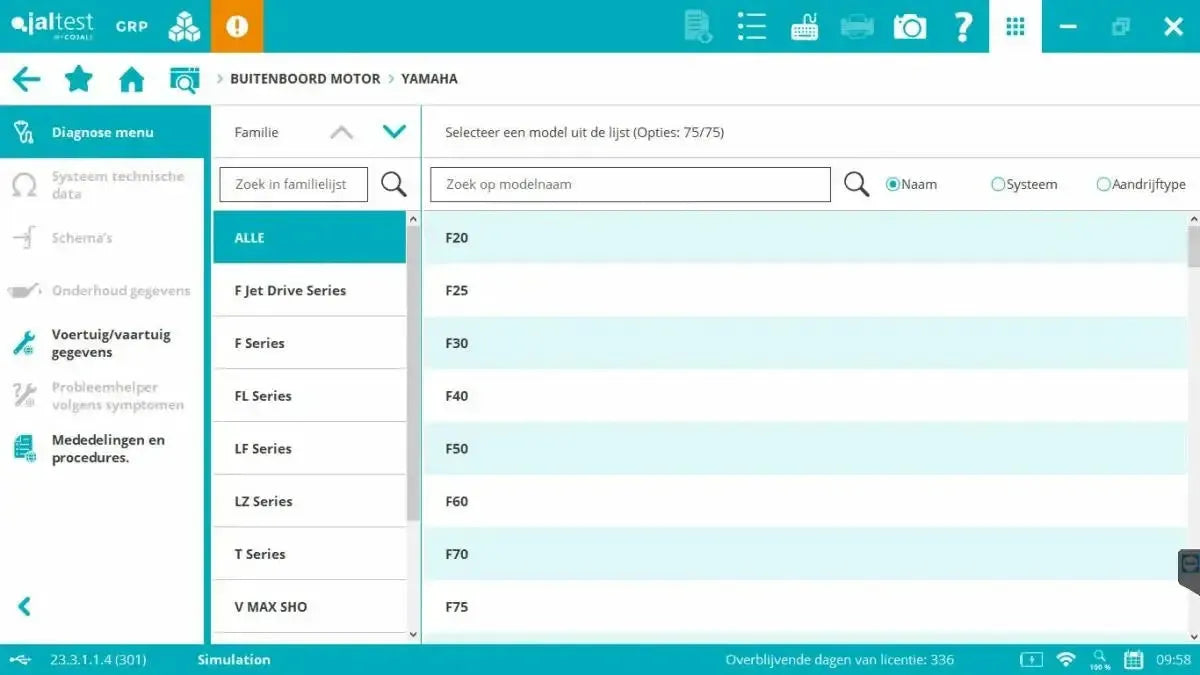Collapse the Familie list upward

[341, 131]
